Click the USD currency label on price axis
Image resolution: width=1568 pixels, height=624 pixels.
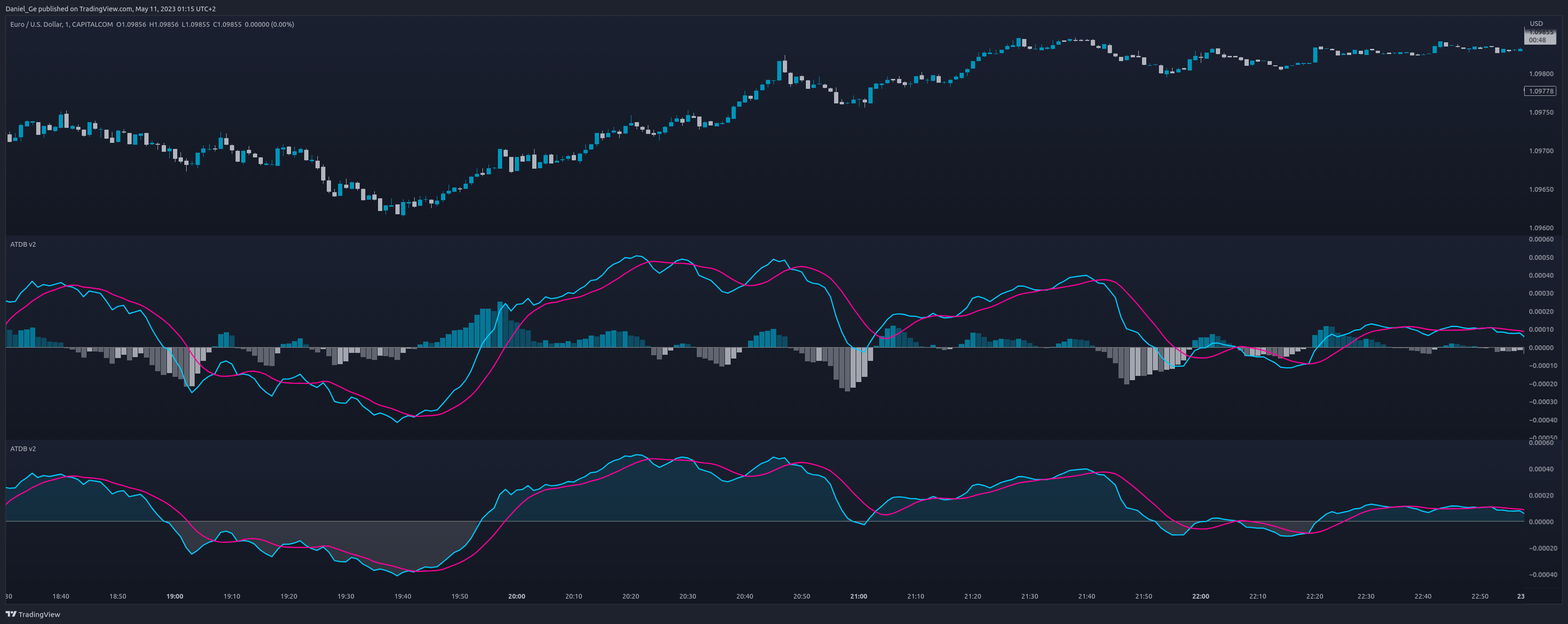(x=1536, y=23)
